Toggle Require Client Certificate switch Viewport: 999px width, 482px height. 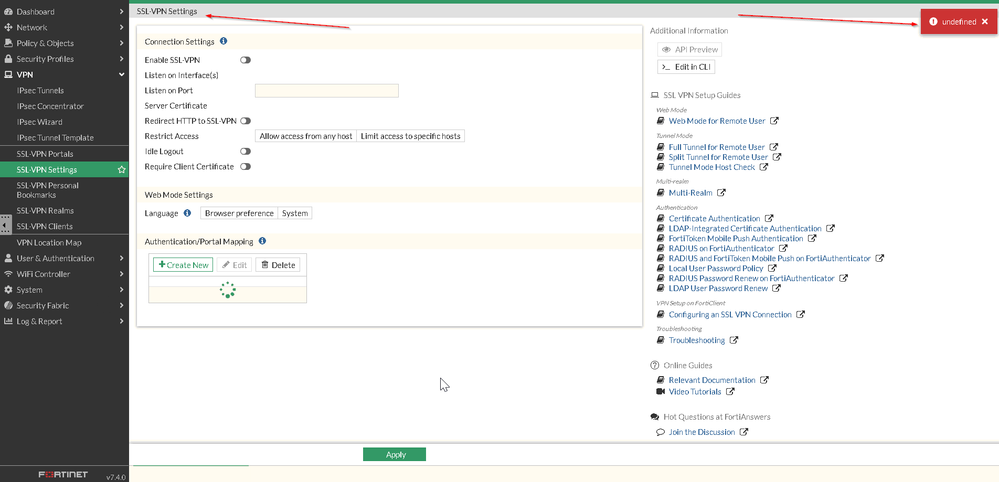pos(245,167)
